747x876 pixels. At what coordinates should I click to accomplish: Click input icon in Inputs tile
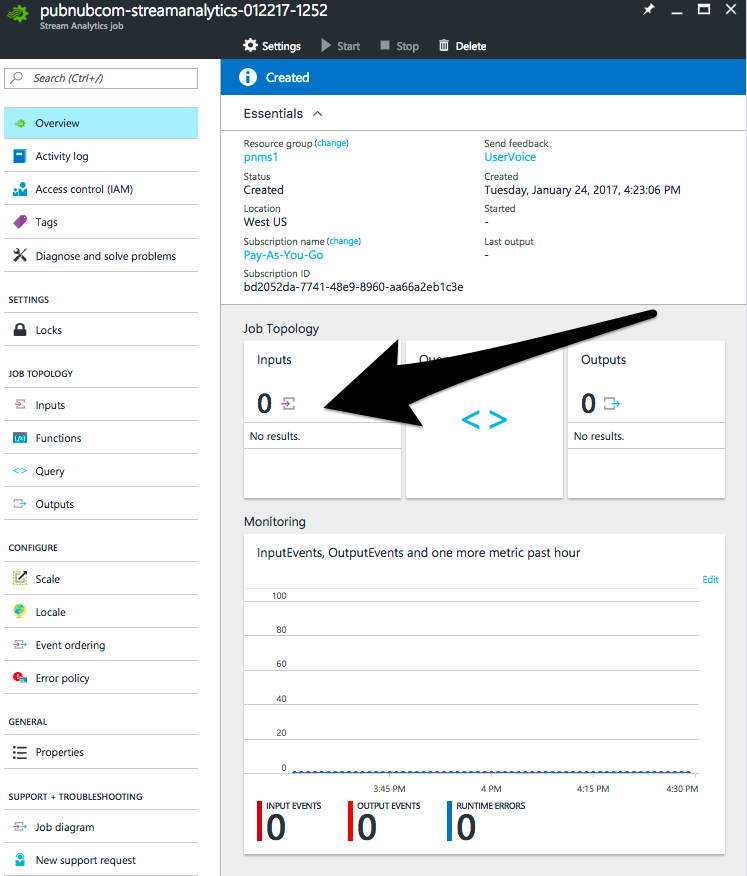coord(288,403)
